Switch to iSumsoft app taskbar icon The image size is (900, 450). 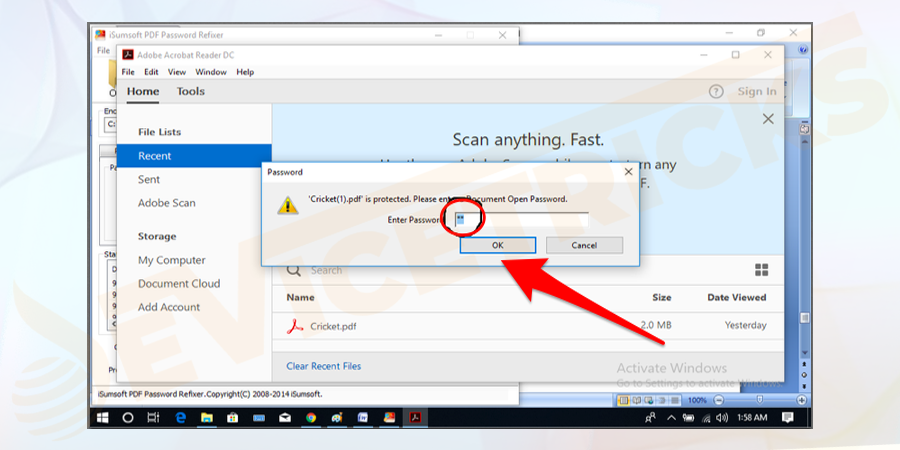389,418
